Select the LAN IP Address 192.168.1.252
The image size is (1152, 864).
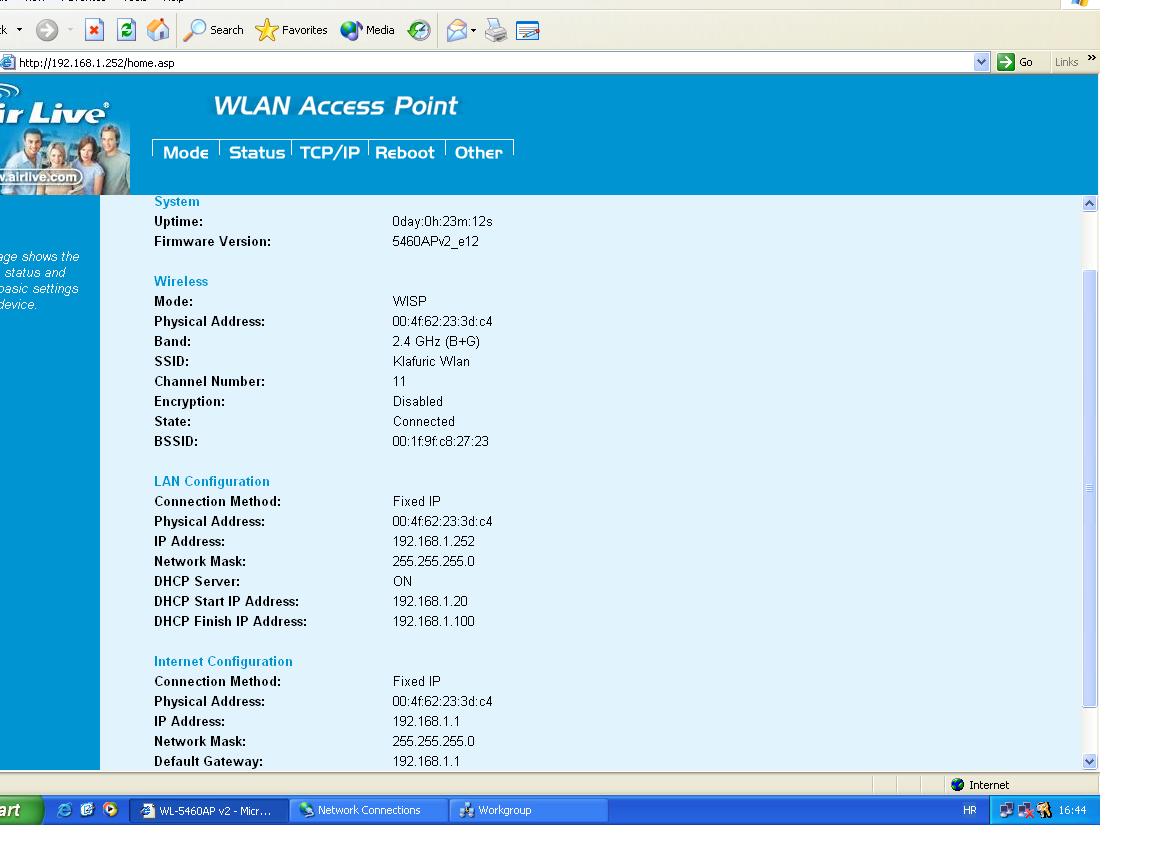coord(433,541)
